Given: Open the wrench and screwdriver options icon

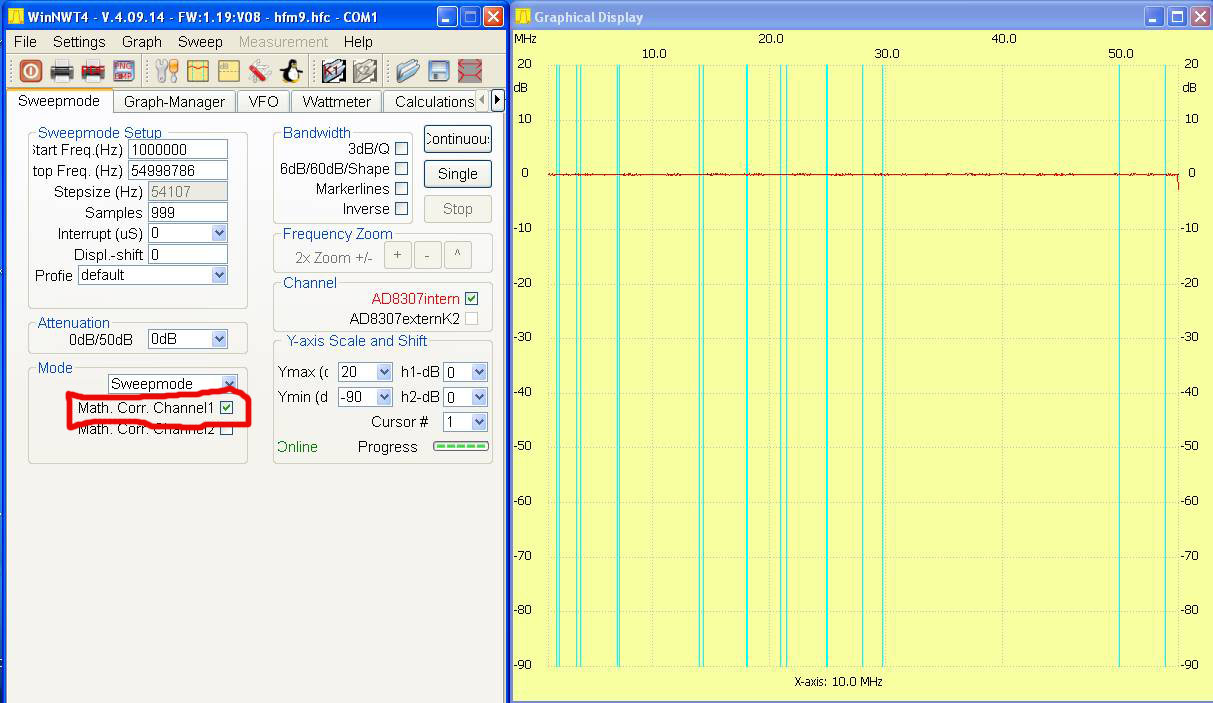Looking at the screenshot, I should 166,71.
